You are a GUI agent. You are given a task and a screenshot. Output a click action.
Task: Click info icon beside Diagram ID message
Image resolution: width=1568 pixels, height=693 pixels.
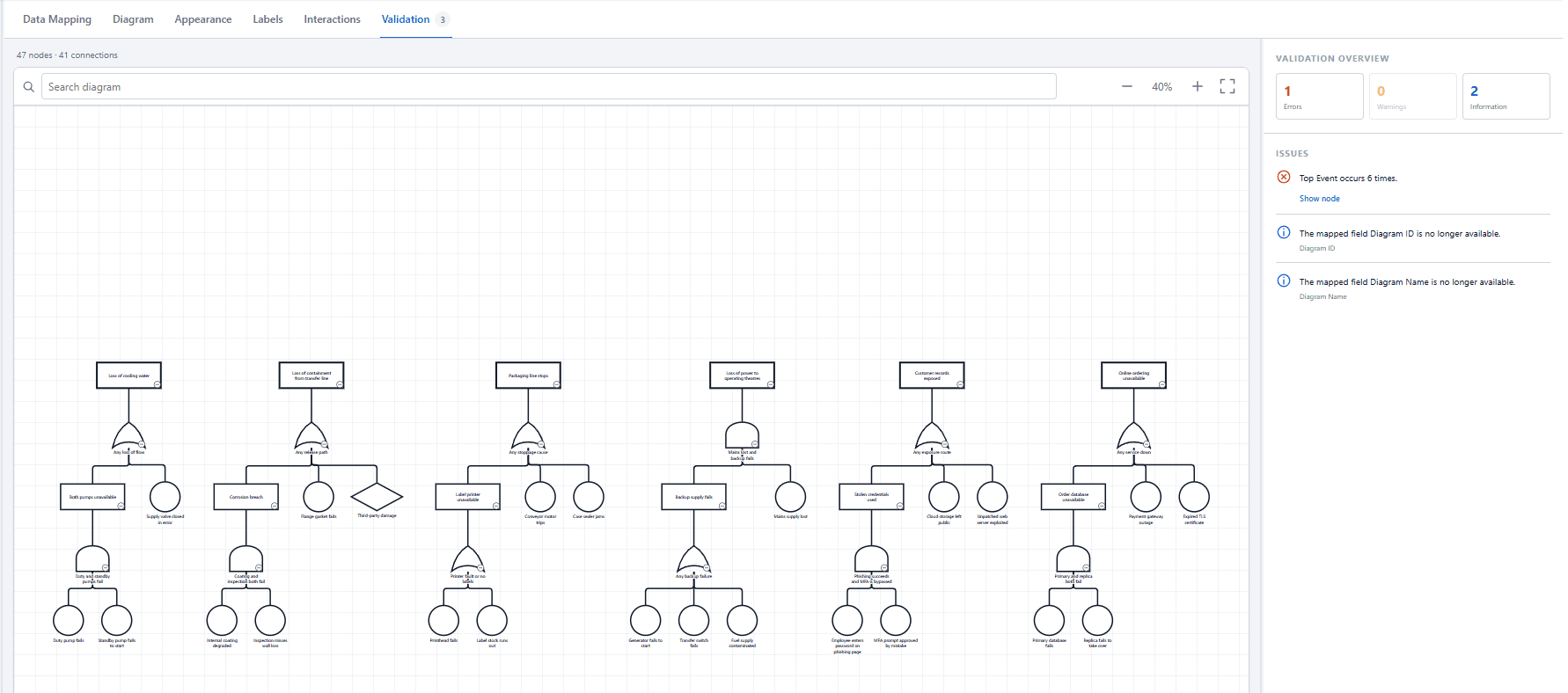pyautogui.click(x=1284, y=232)
